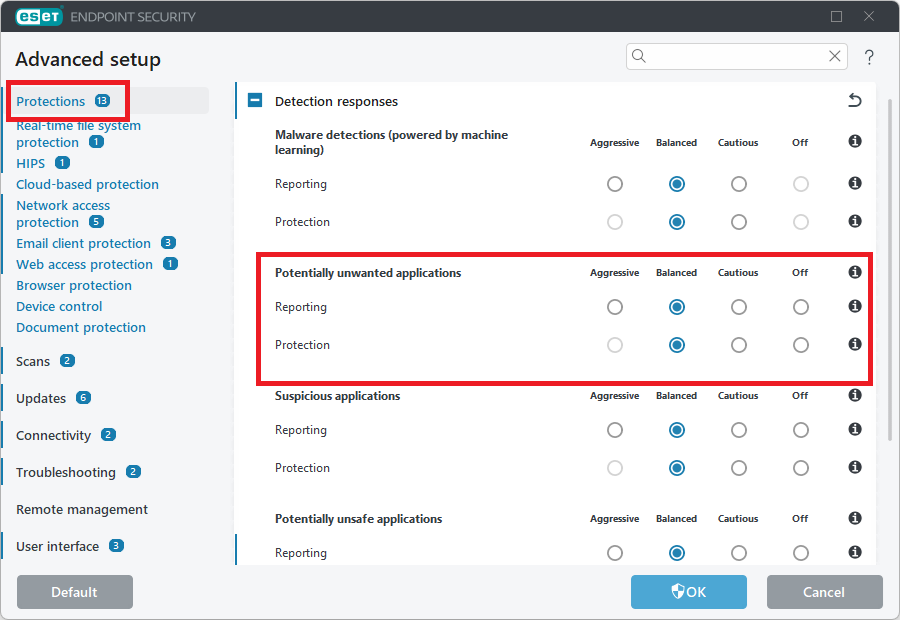Click the settings pane vertical scrollbar
The width and height of the screenshot is (900, 620).
[x=890, y=270]
